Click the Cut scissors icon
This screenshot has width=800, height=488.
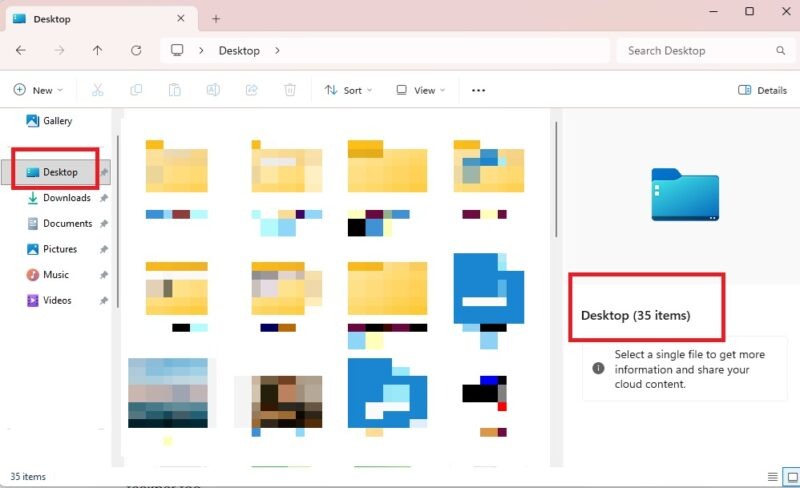coord(97,90)
